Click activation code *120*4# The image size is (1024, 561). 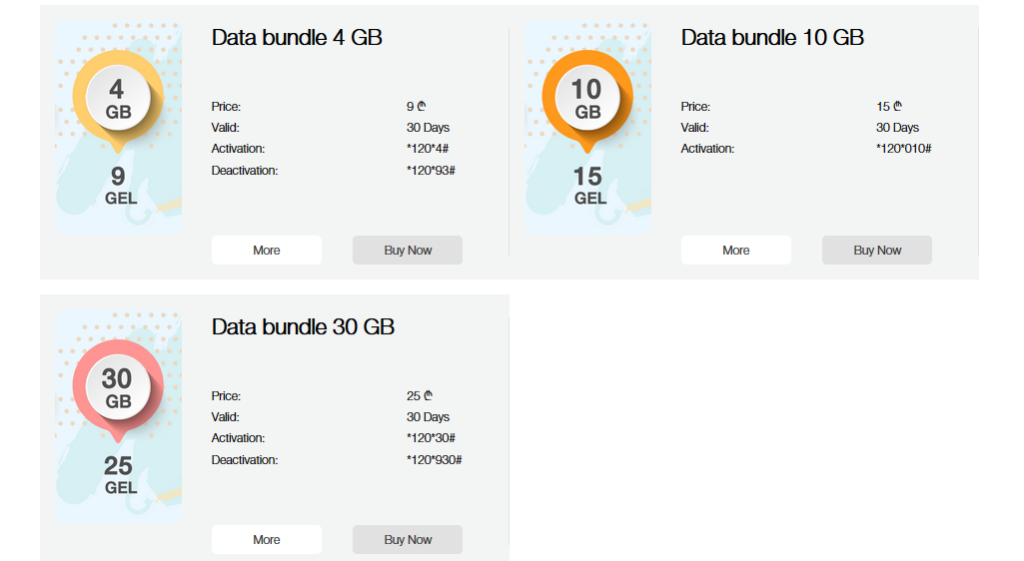[x=428, y=148]
